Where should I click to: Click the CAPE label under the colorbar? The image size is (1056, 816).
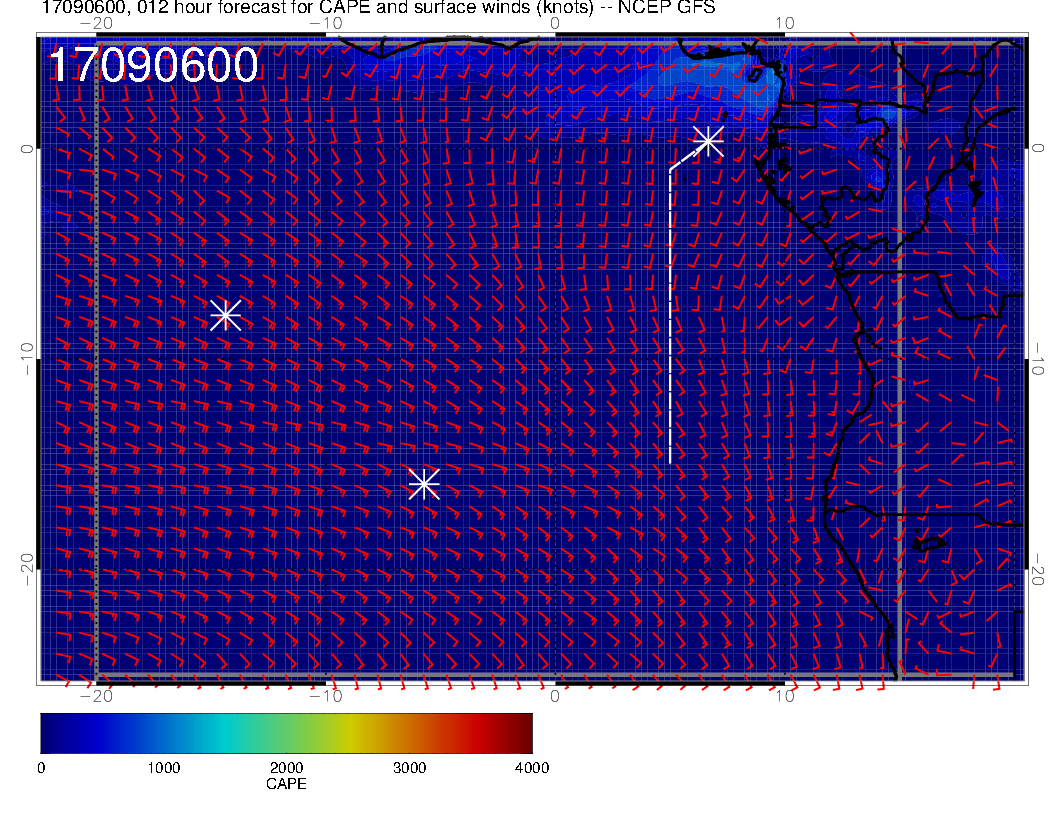click(x=286, y=784)
